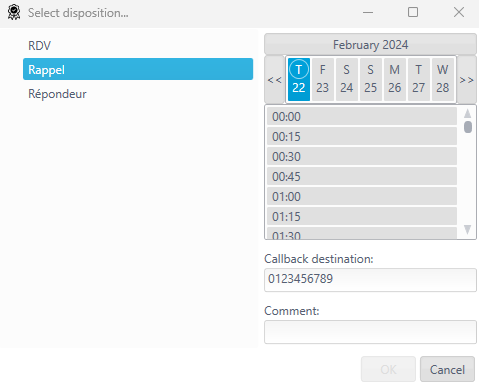
Task: Select Thursday 22 in the date strip
Action: [299, 79]
